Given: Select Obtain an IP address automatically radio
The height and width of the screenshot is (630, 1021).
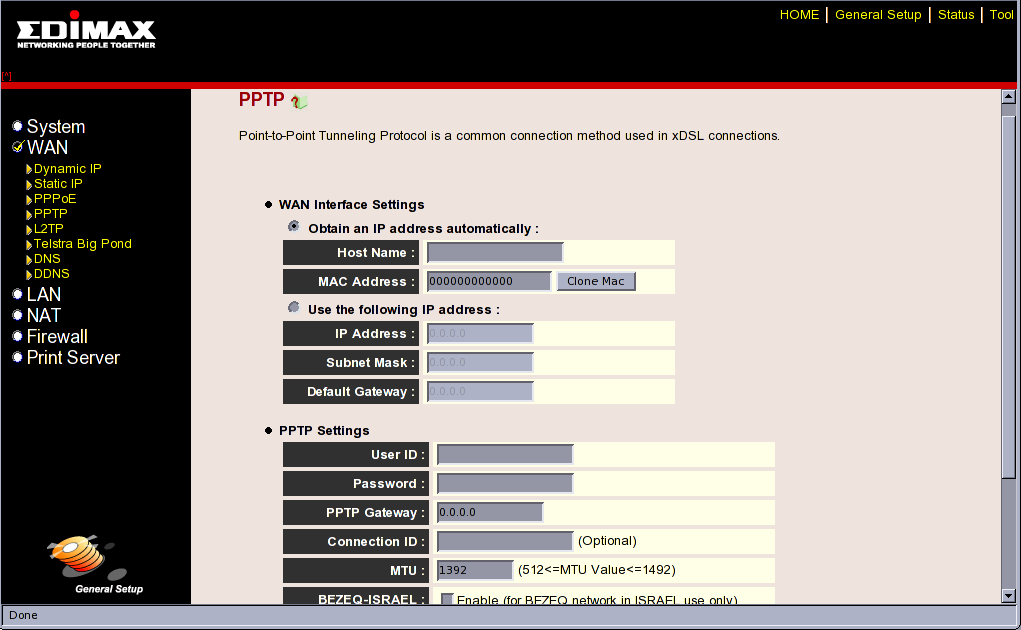Looking at the screenshot, I should pyautogui.click(x=294, y=226).
